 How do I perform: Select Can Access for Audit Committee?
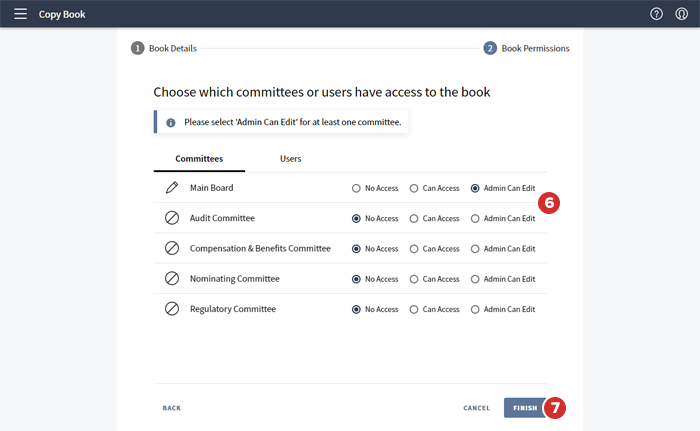(415, 218)
